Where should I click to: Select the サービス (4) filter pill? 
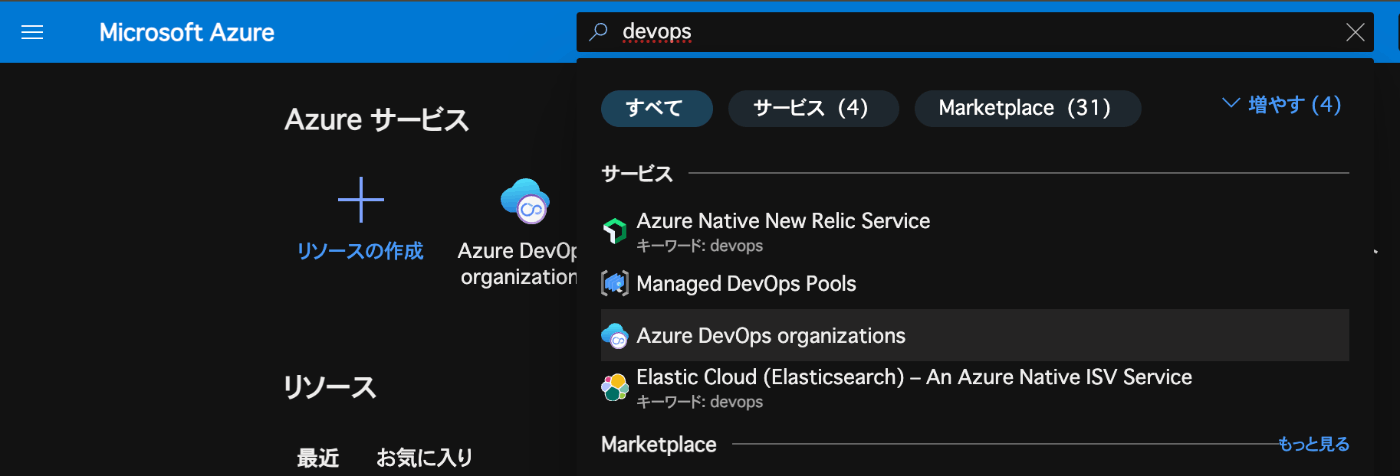click(x=813, y=108)
